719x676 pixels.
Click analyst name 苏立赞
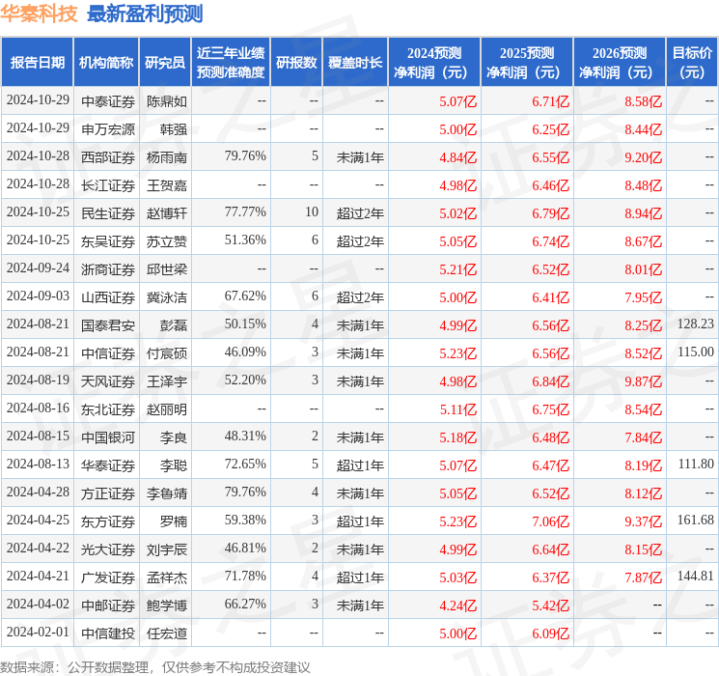[166, 241]
